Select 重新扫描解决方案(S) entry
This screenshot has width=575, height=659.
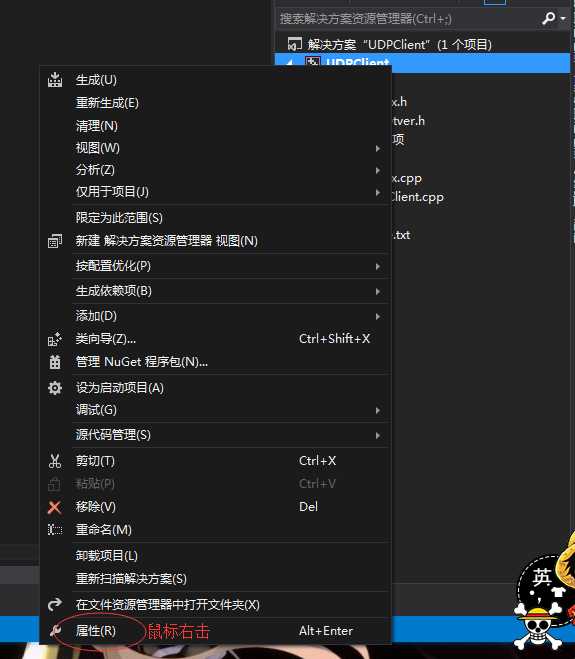click(x=216, y=579)
